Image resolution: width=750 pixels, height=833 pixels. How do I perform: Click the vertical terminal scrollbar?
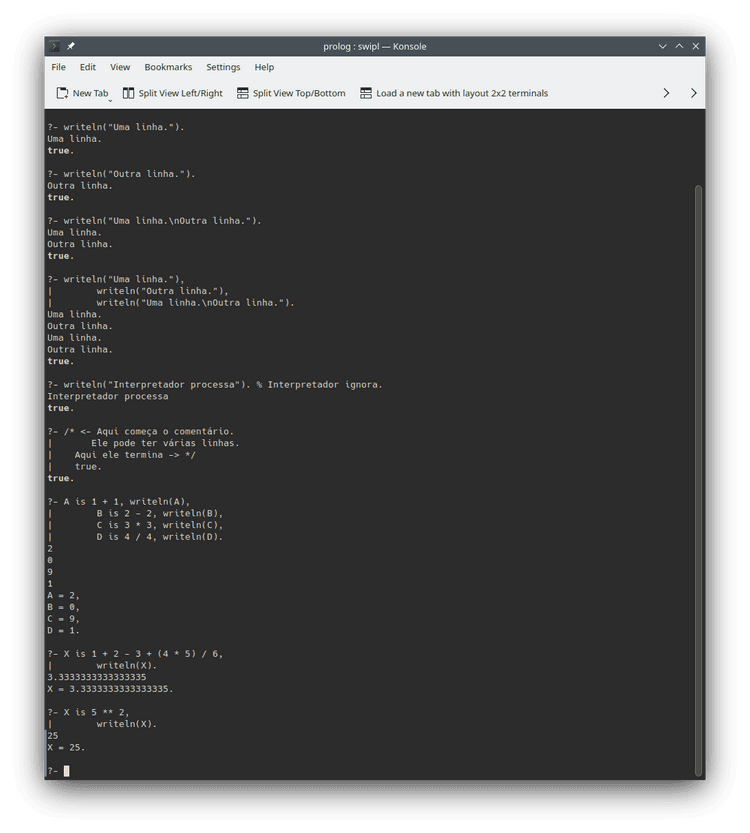pos(698,480)
